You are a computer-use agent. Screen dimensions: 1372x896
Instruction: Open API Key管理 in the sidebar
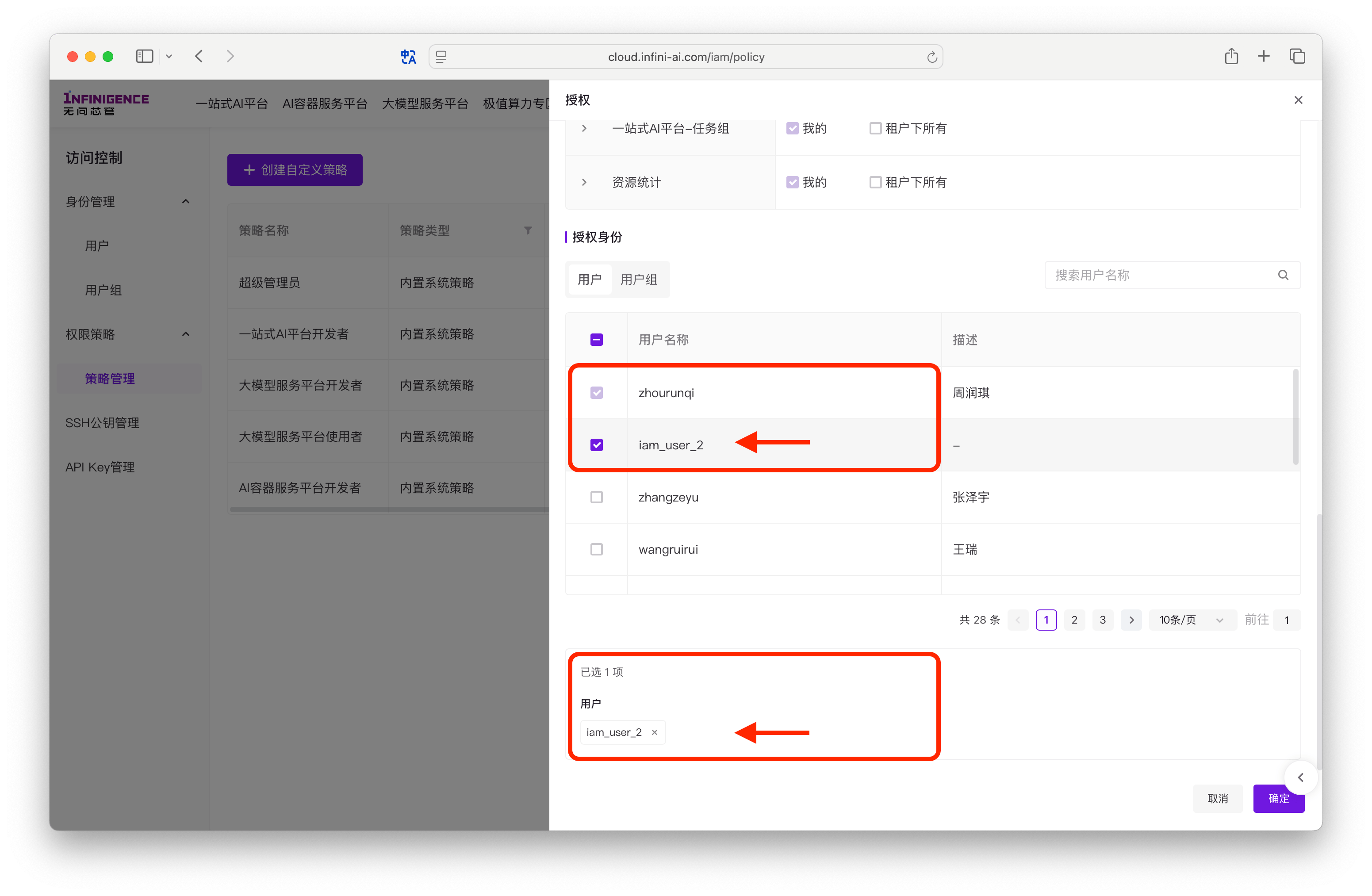coord(100,467)
